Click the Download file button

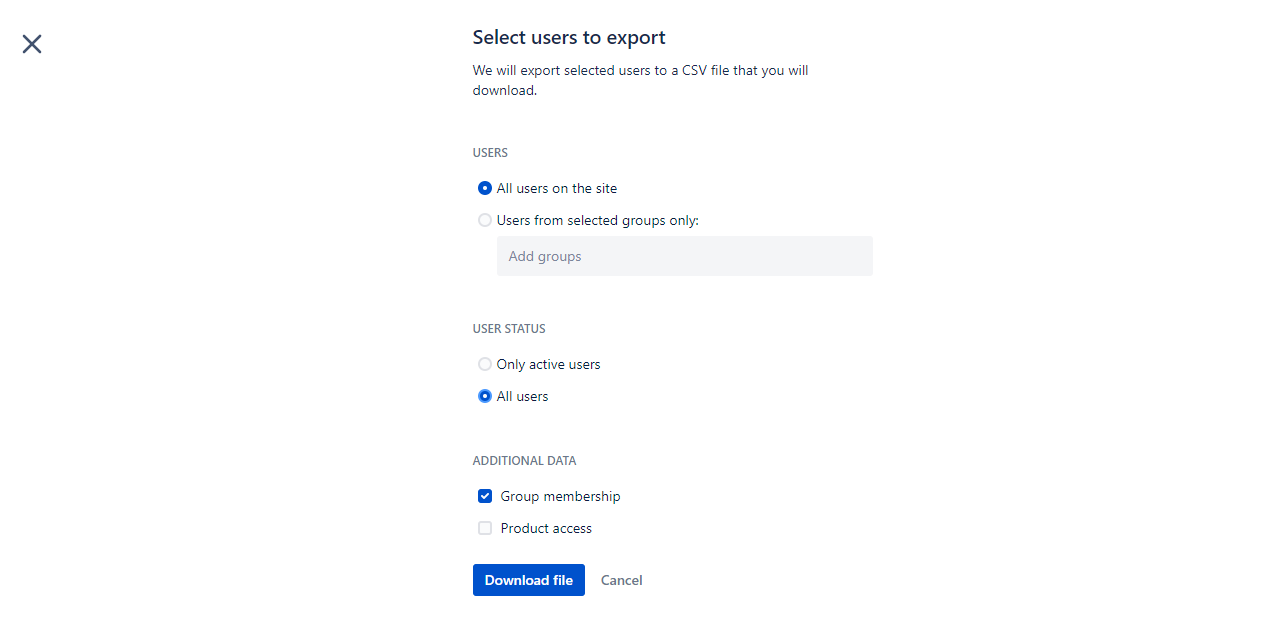coord(528,580)
